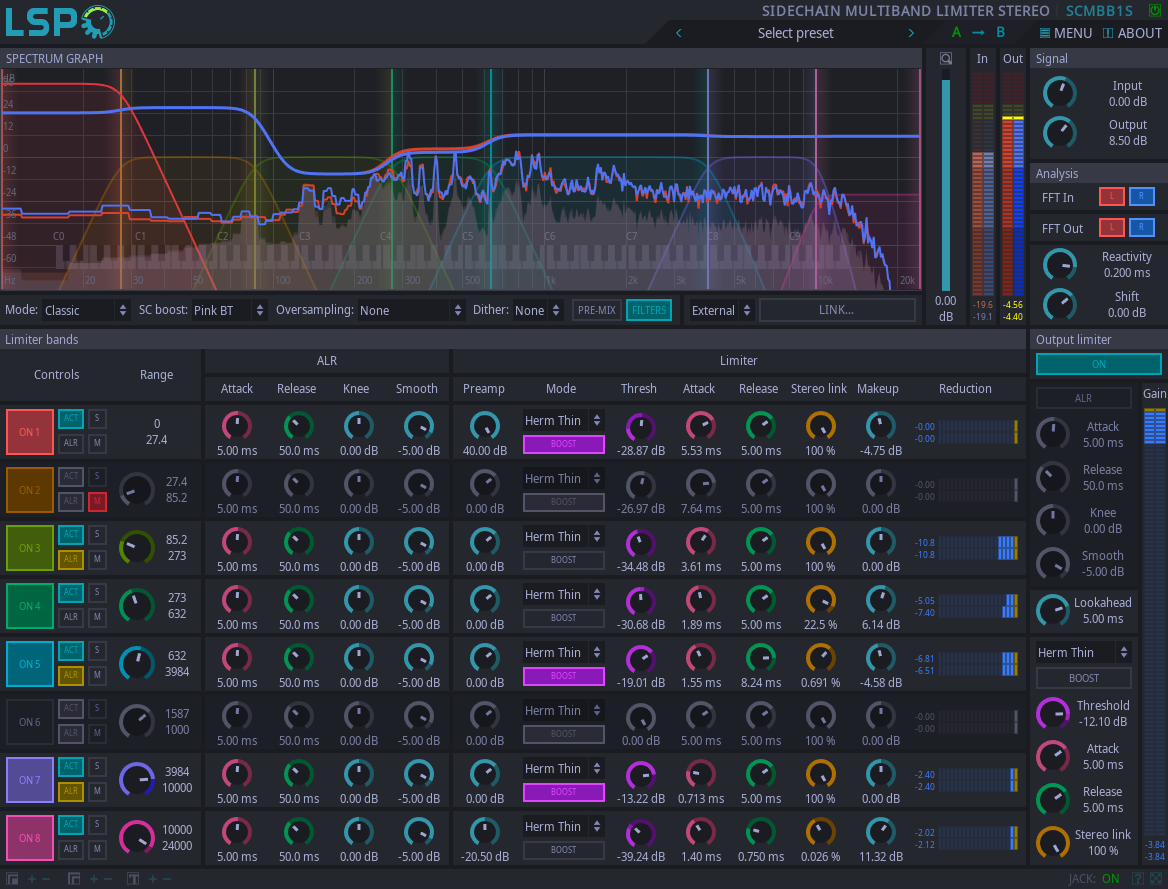This screenshot has width=1168, height=889.
Task: Click the Select preset field
Action: (x=795, y=33)
